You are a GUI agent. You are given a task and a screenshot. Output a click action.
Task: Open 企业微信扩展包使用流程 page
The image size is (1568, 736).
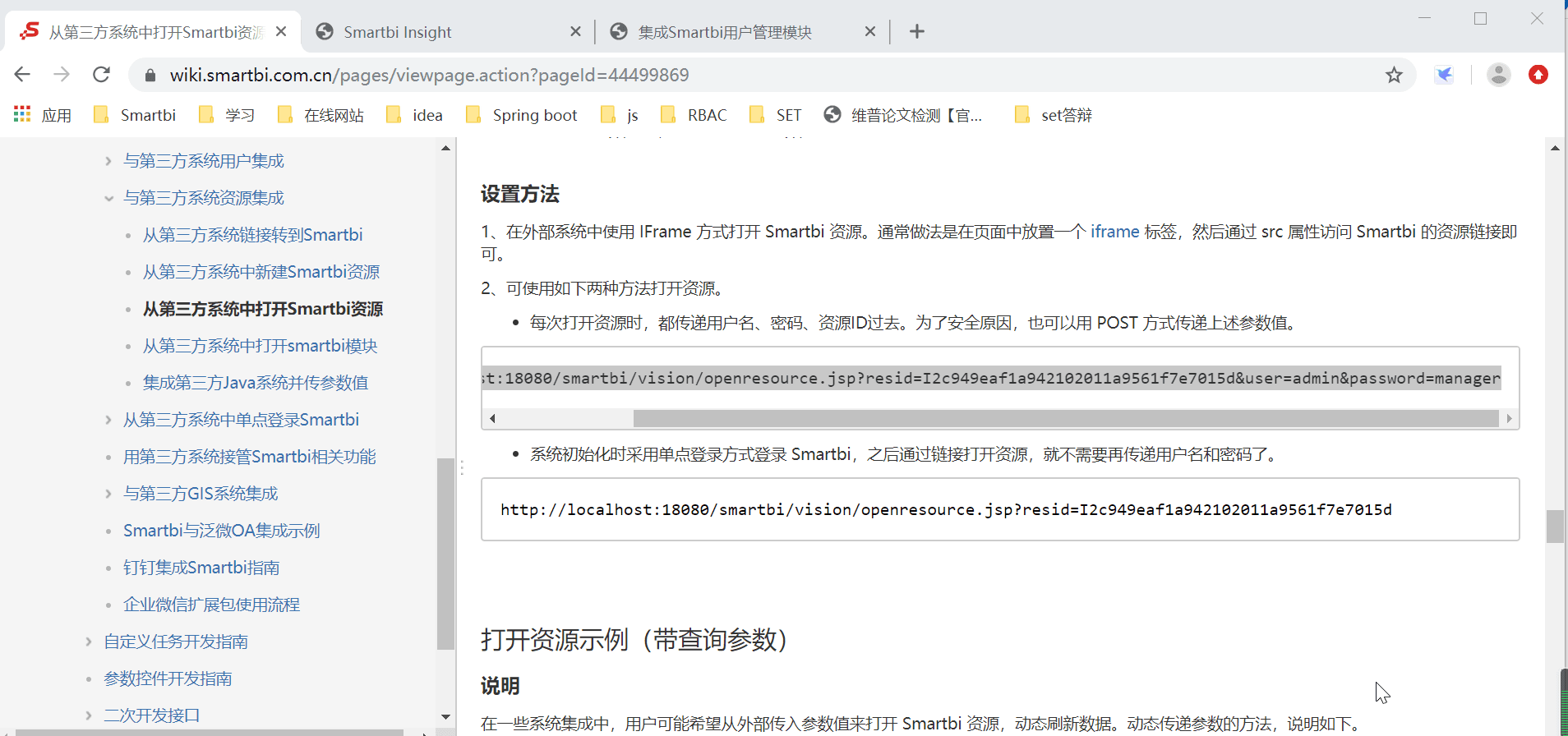click(x=211, y=605)
